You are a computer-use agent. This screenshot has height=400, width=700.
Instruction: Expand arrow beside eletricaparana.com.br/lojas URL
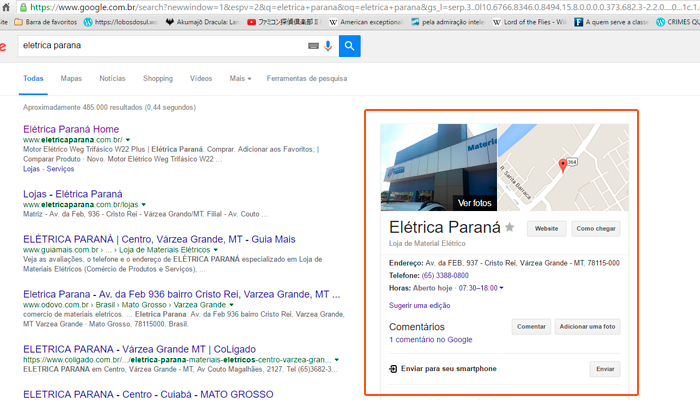coord(144,204)
